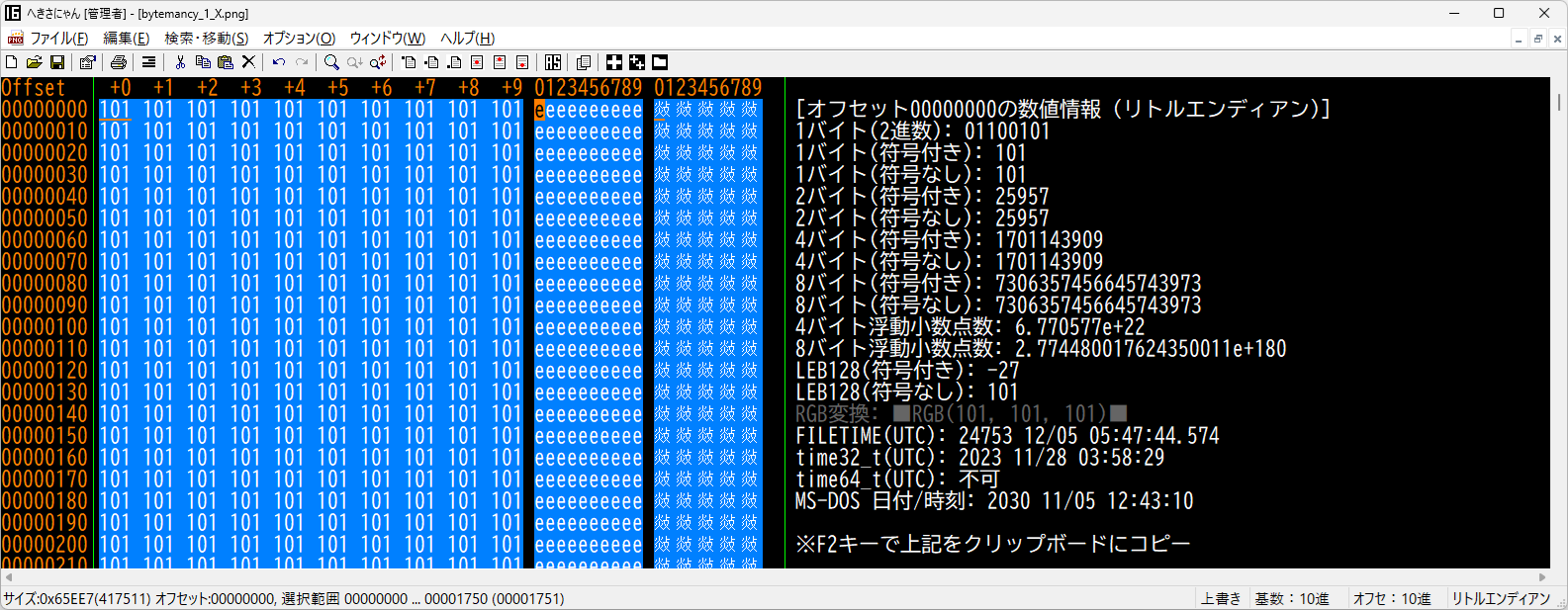
Task: Paste using the clipboard icon
Action: click(x=226, y=62)
